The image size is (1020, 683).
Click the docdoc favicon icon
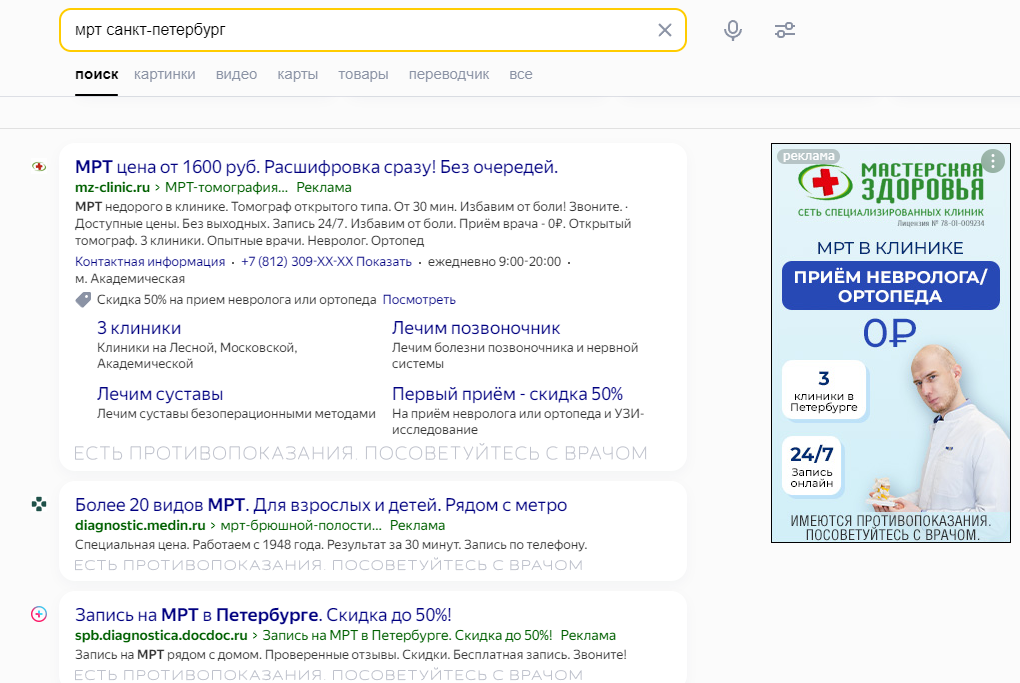click(x=39, y=614)
